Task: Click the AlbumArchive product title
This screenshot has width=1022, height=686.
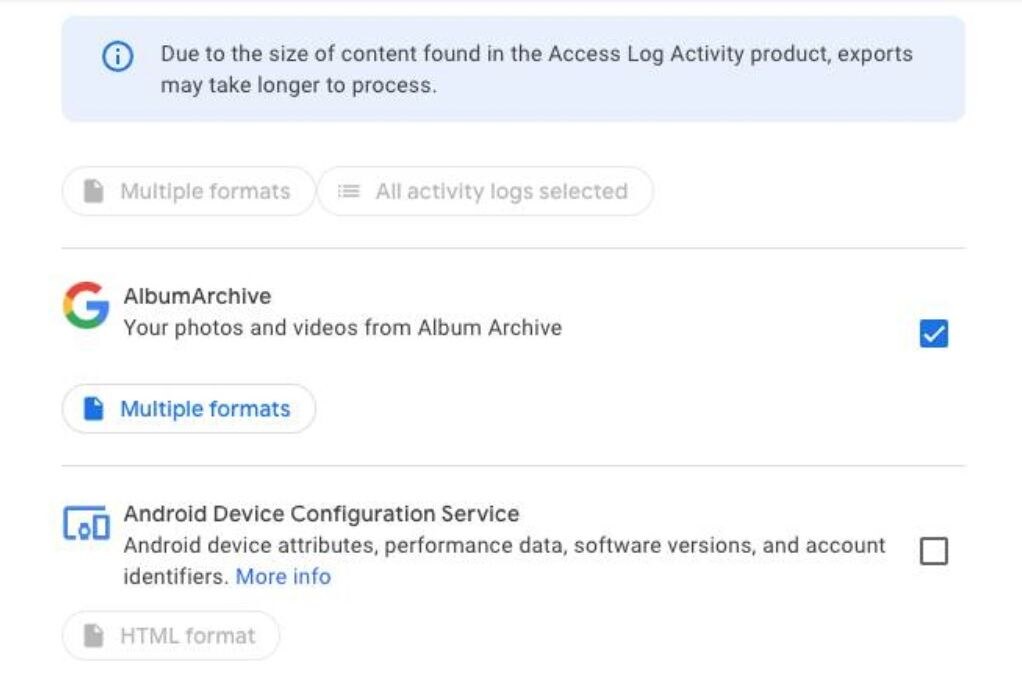Action: [197, 296]
